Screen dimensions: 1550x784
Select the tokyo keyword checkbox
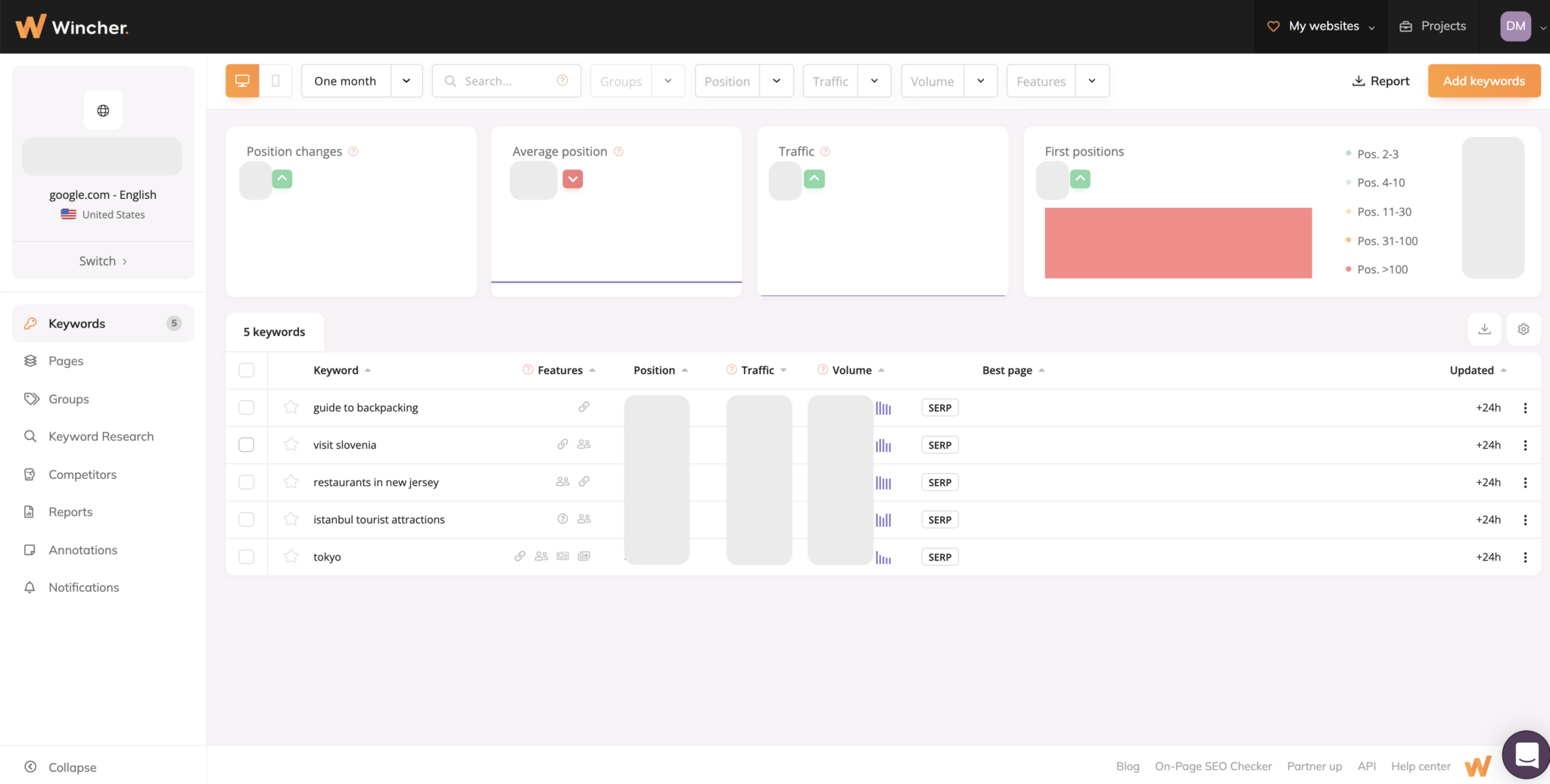coord(246,556)
